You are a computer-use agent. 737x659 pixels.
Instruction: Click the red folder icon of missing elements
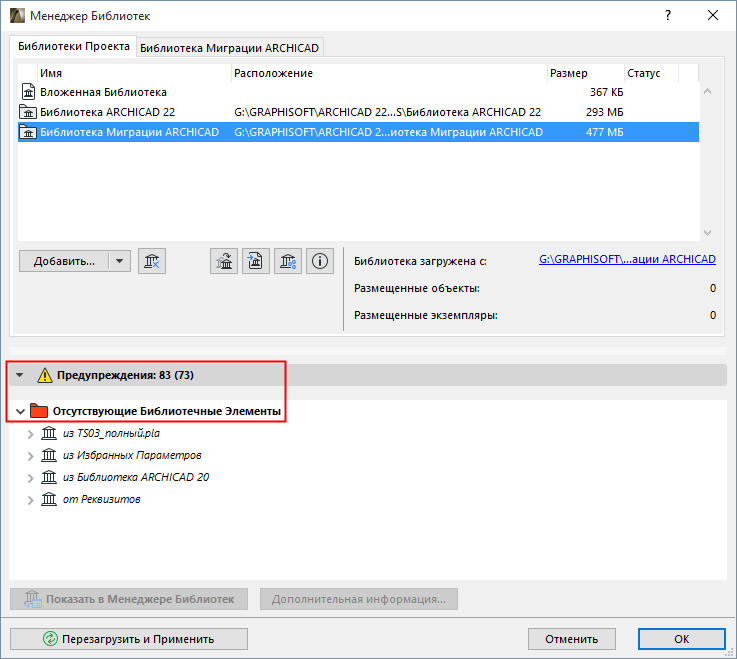39,411
